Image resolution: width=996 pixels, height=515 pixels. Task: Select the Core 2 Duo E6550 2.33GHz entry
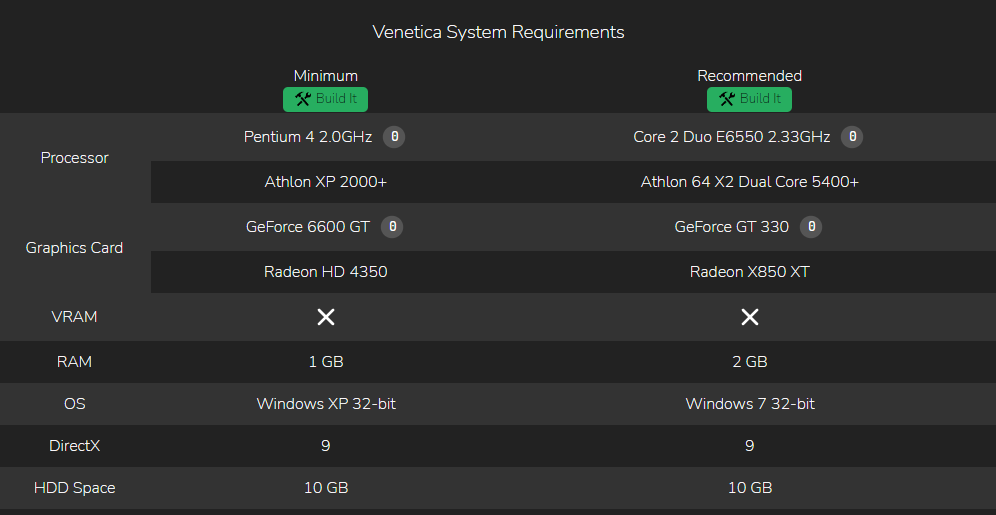tap(732, 137)
